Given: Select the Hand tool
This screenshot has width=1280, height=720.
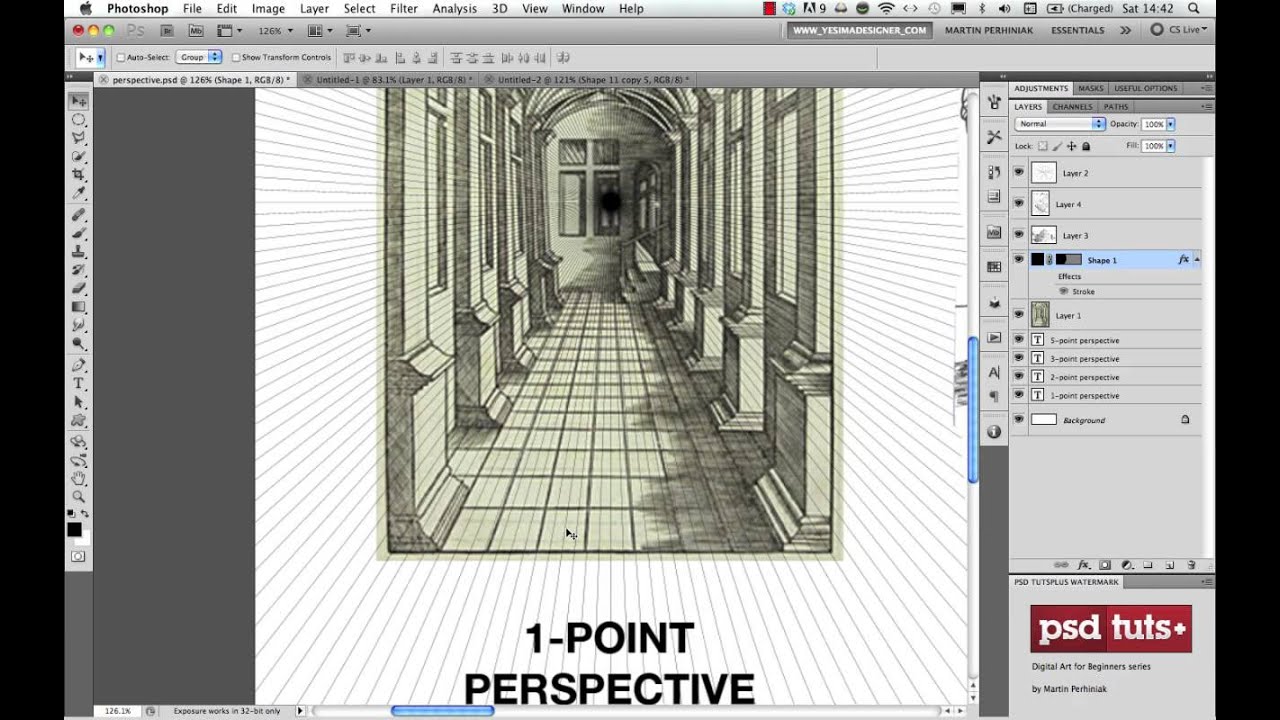Looking at the screenshot, I should point(78,478).
